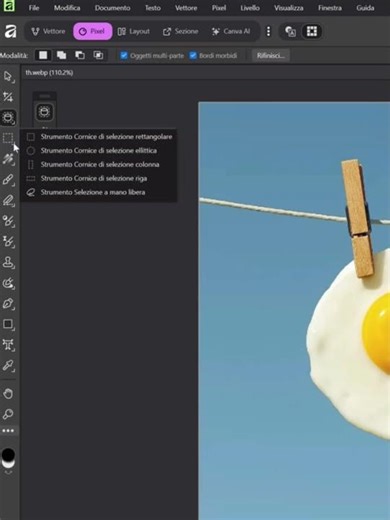Viewport: 390px width, 520px height.
Task: Open the Testo menu
Action: [153, 8]
